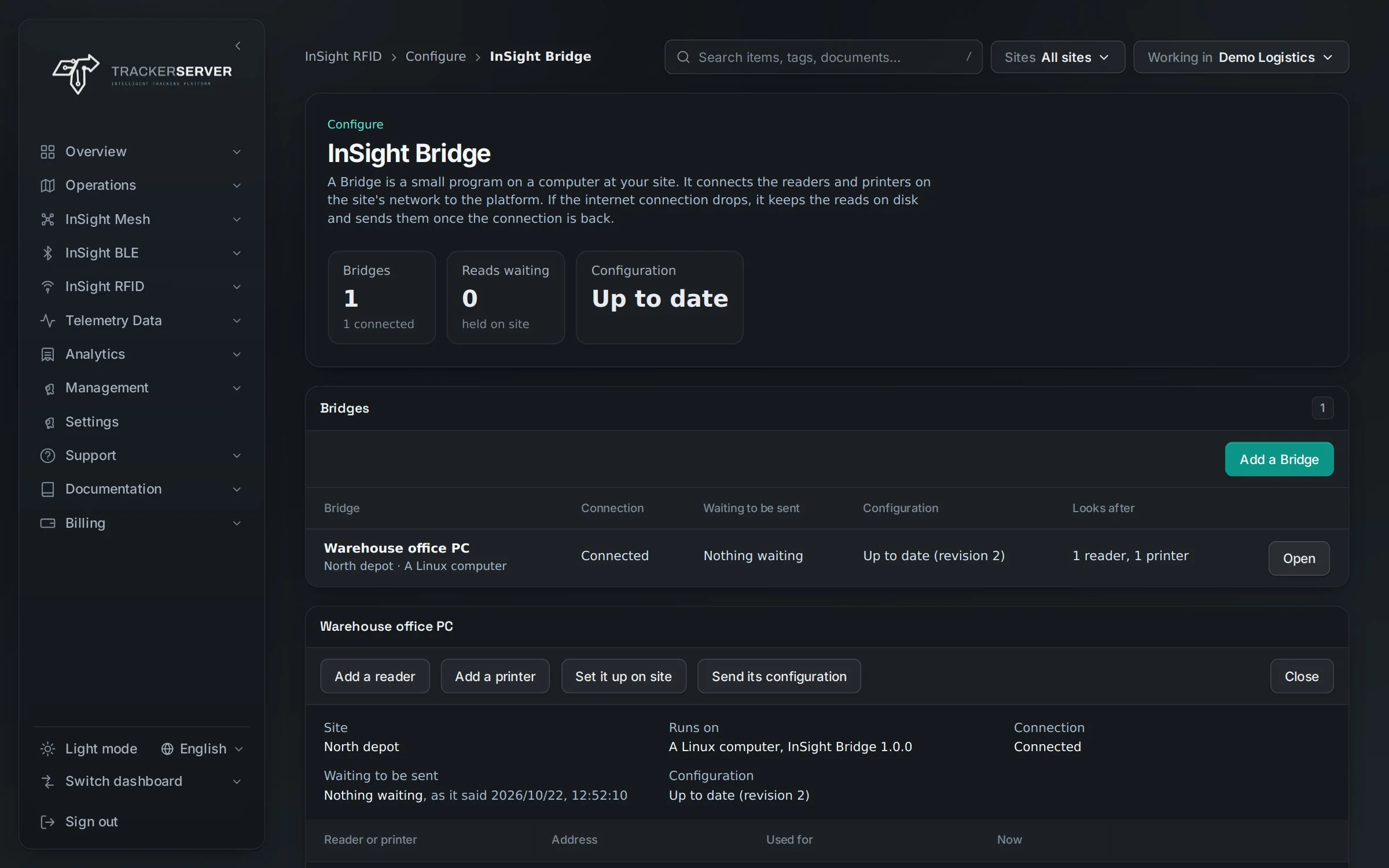
Task: Expand the InSight RFID chevron
Action: click(237, 286)
